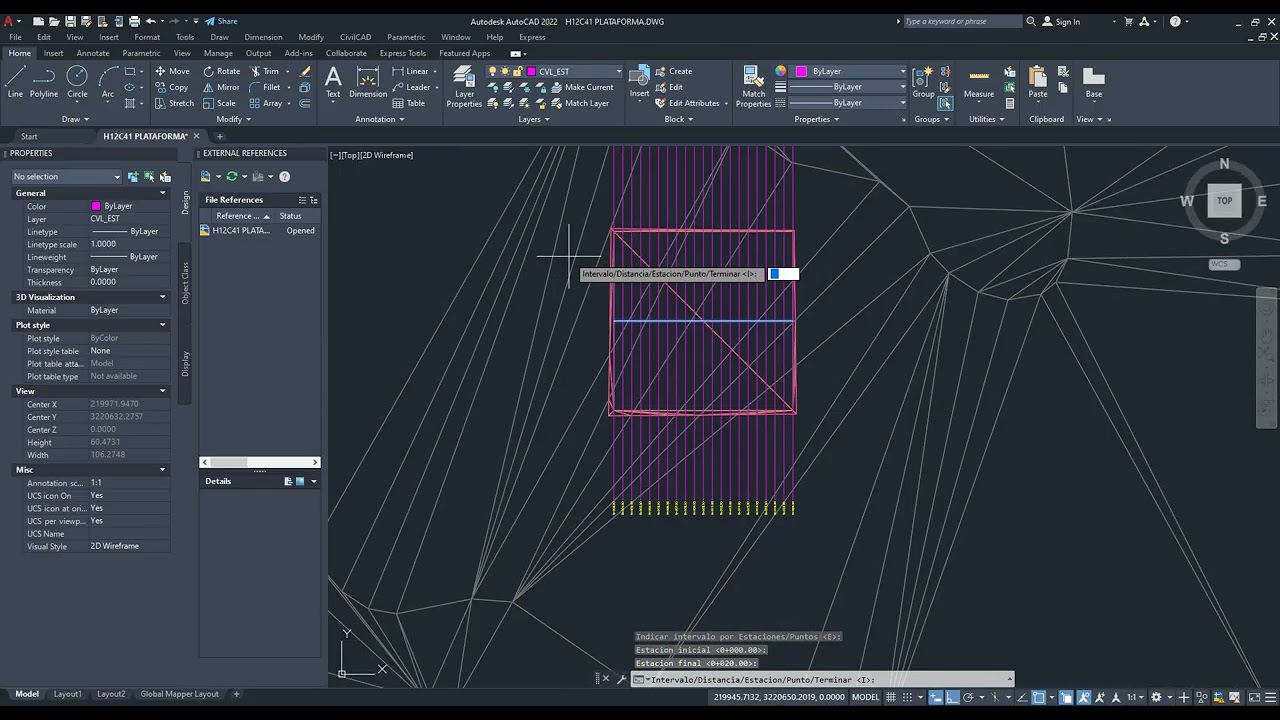Screen dimensions: 1280x720
Task: Open the object color ByLayer dropdown in ribbon
Action: coord(852,71)
